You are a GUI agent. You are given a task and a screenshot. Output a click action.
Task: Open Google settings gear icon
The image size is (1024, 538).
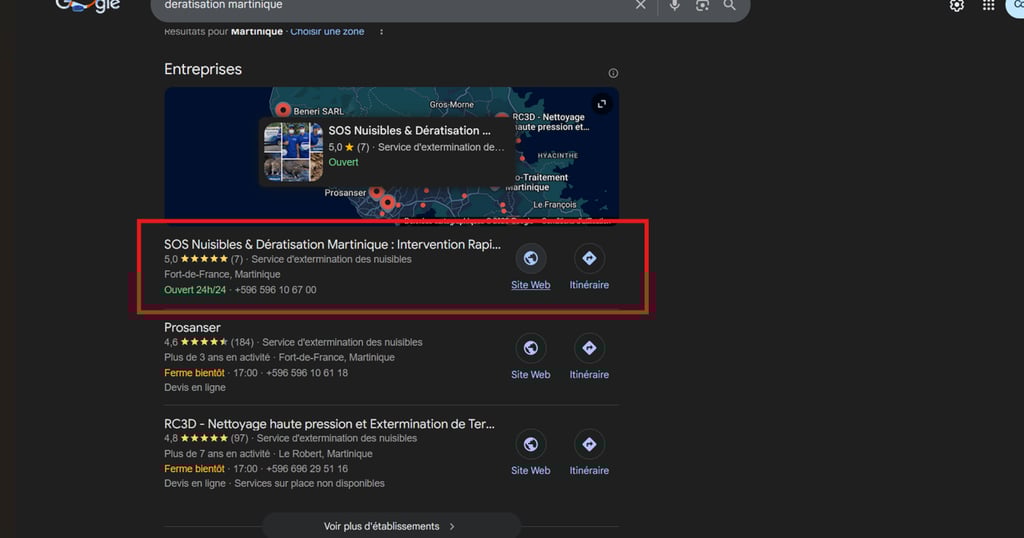click(x=957, y=6)
